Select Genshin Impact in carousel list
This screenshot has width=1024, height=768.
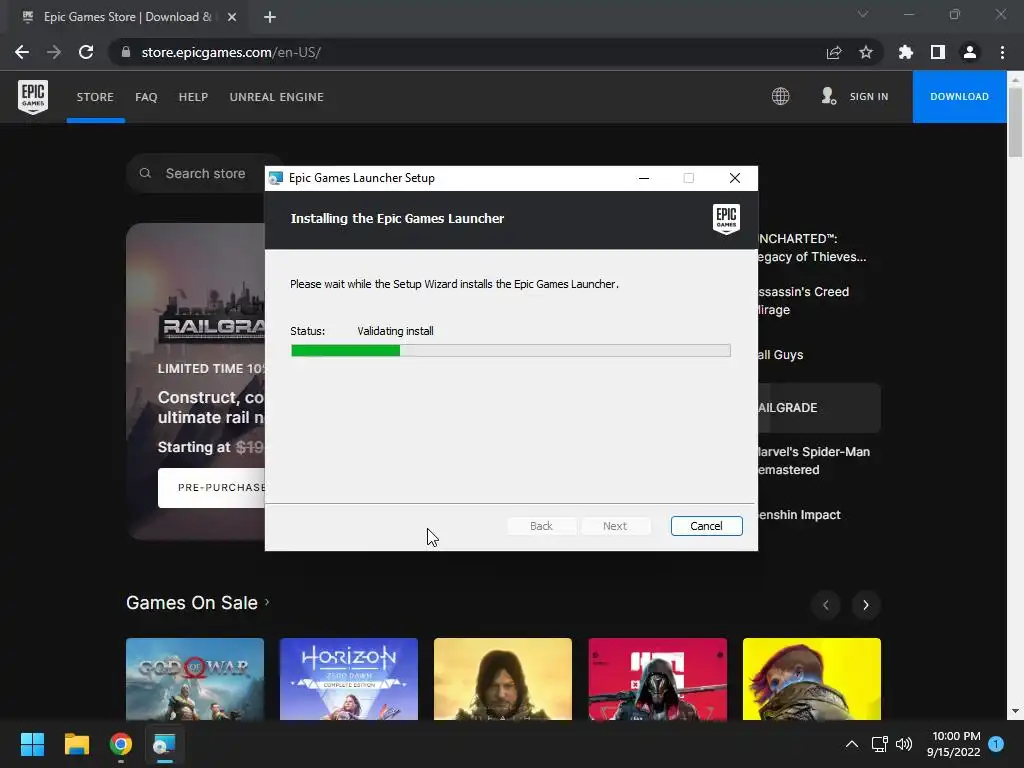799,515
